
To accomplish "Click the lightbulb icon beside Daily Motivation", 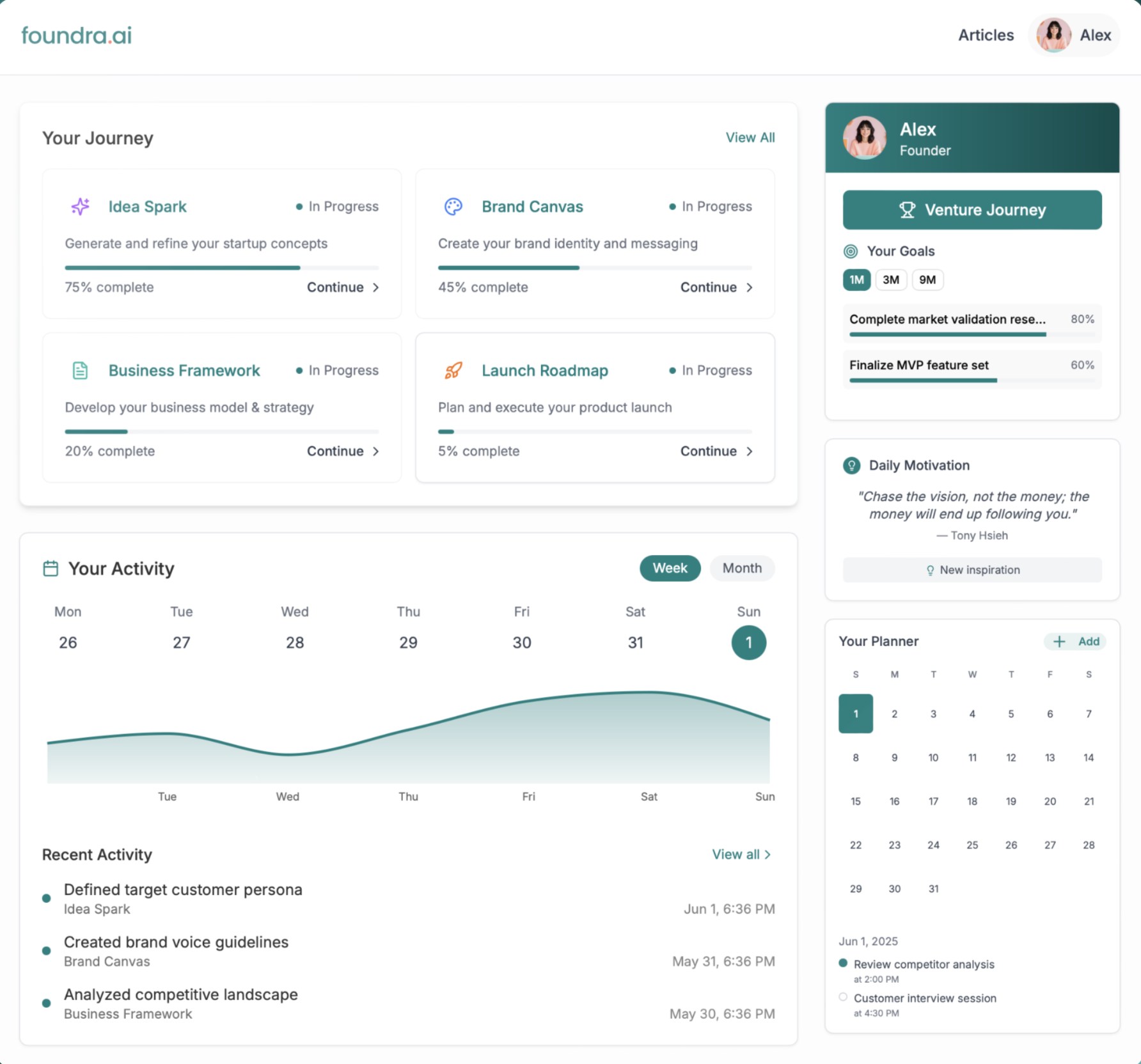I will [x=851, y=465].
